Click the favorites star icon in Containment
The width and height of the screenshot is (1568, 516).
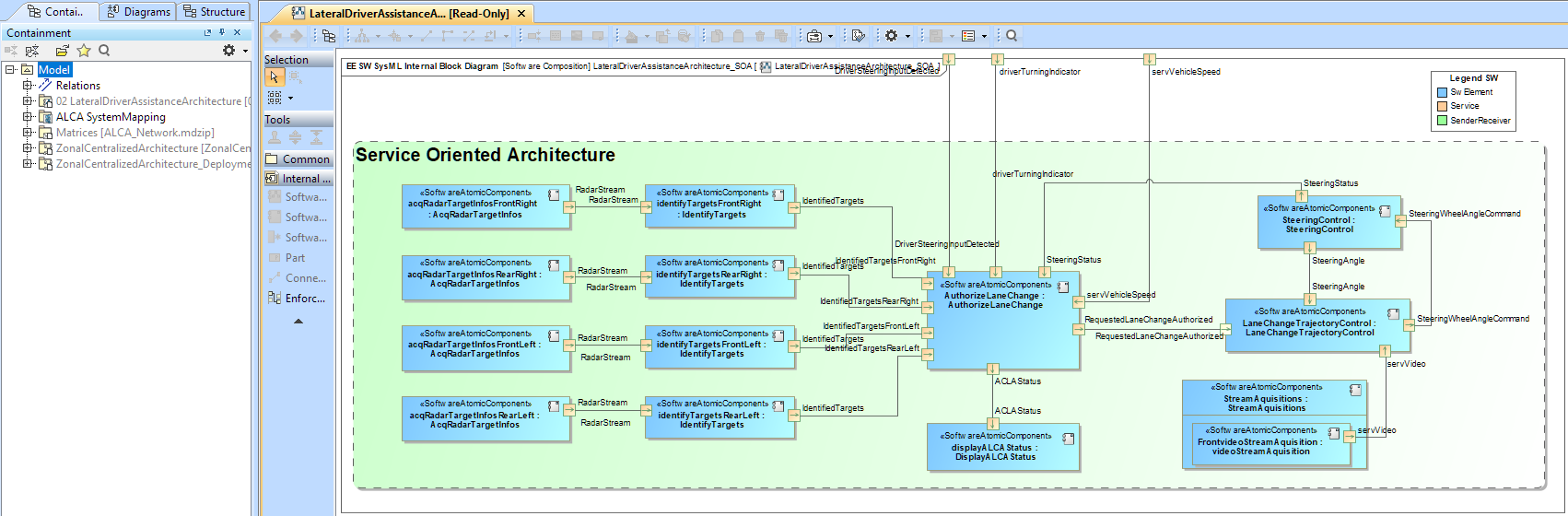[x=84, y=51]
